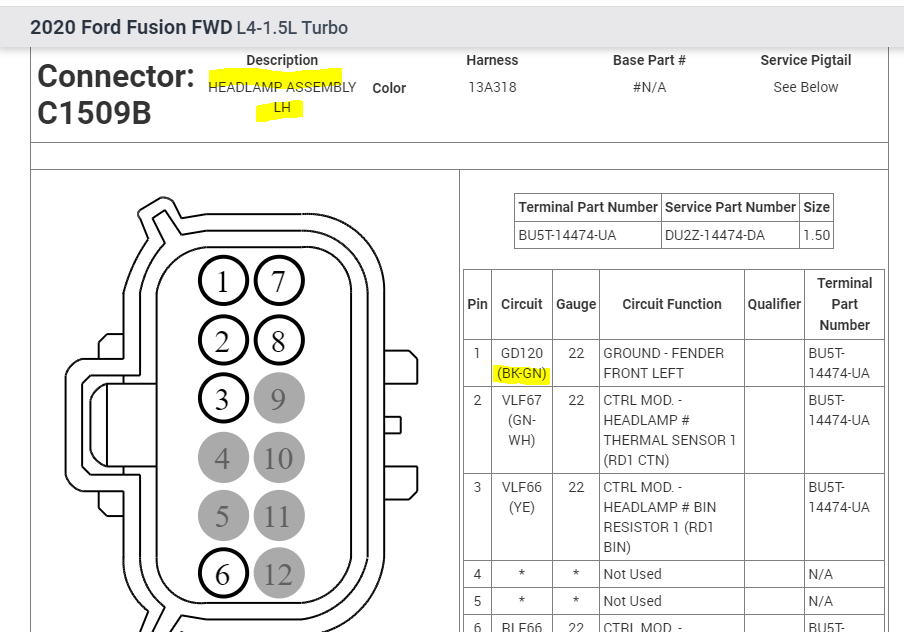Click pin 7 circle in connector diagram
Viewport: 904px width, 632px height.
point(278,281)
